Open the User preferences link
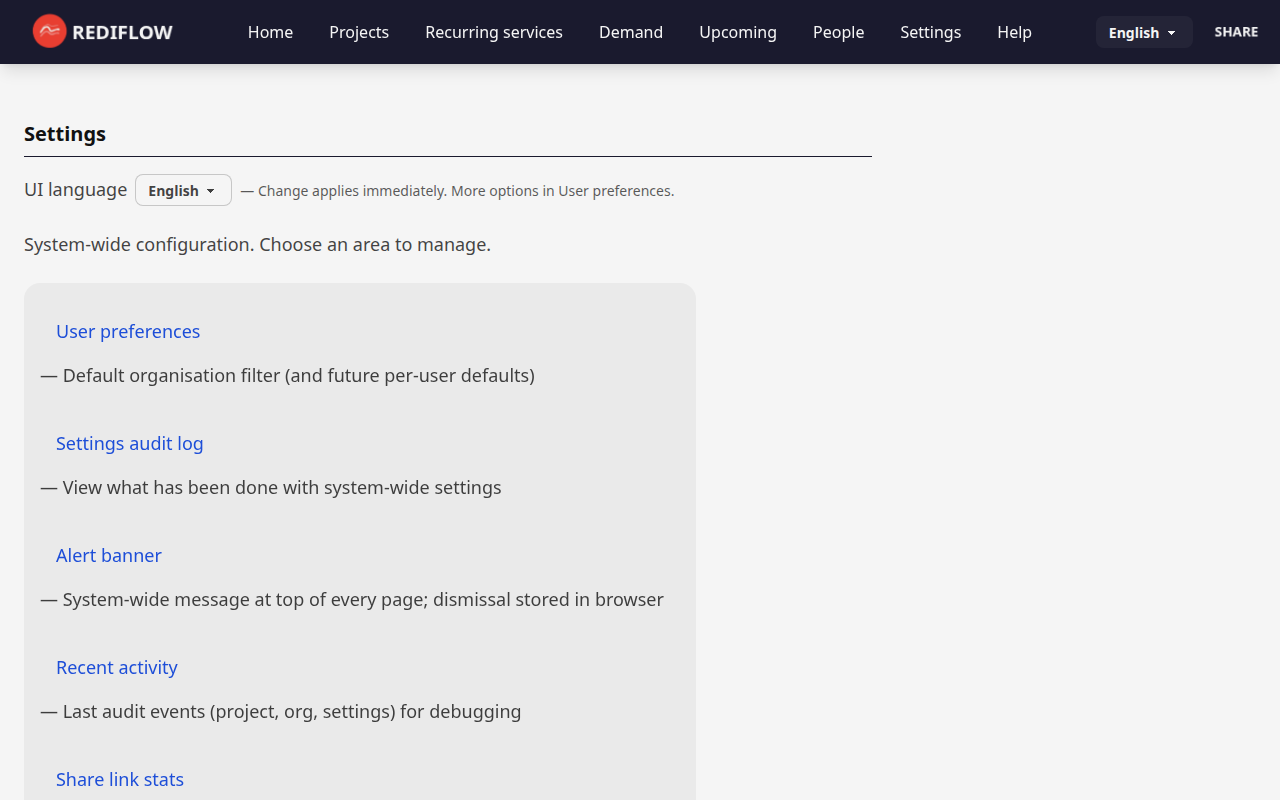Viewport: 1280px width, 800px height. coord(127,331)
